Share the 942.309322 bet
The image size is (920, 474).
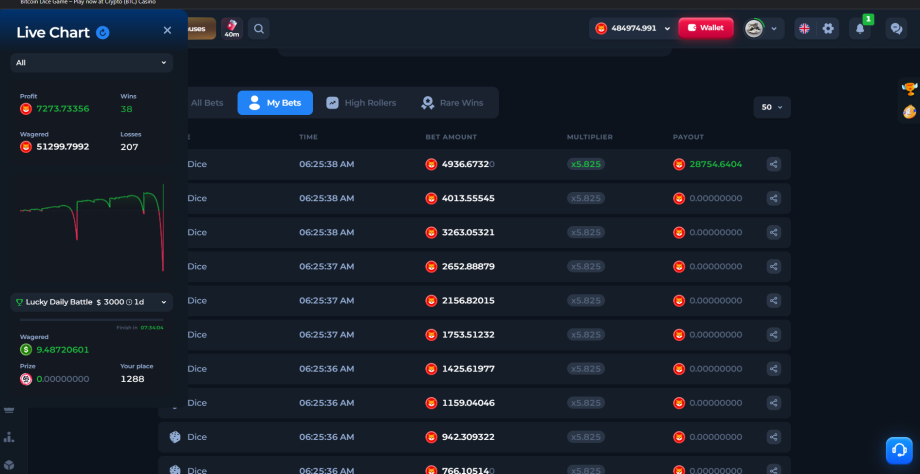[x=773, y=436]
